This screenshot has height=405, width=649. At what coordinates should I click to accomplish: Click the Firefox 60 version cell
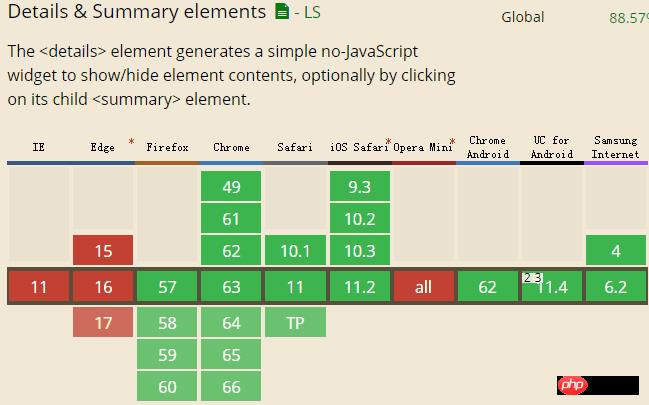[167, 386]
